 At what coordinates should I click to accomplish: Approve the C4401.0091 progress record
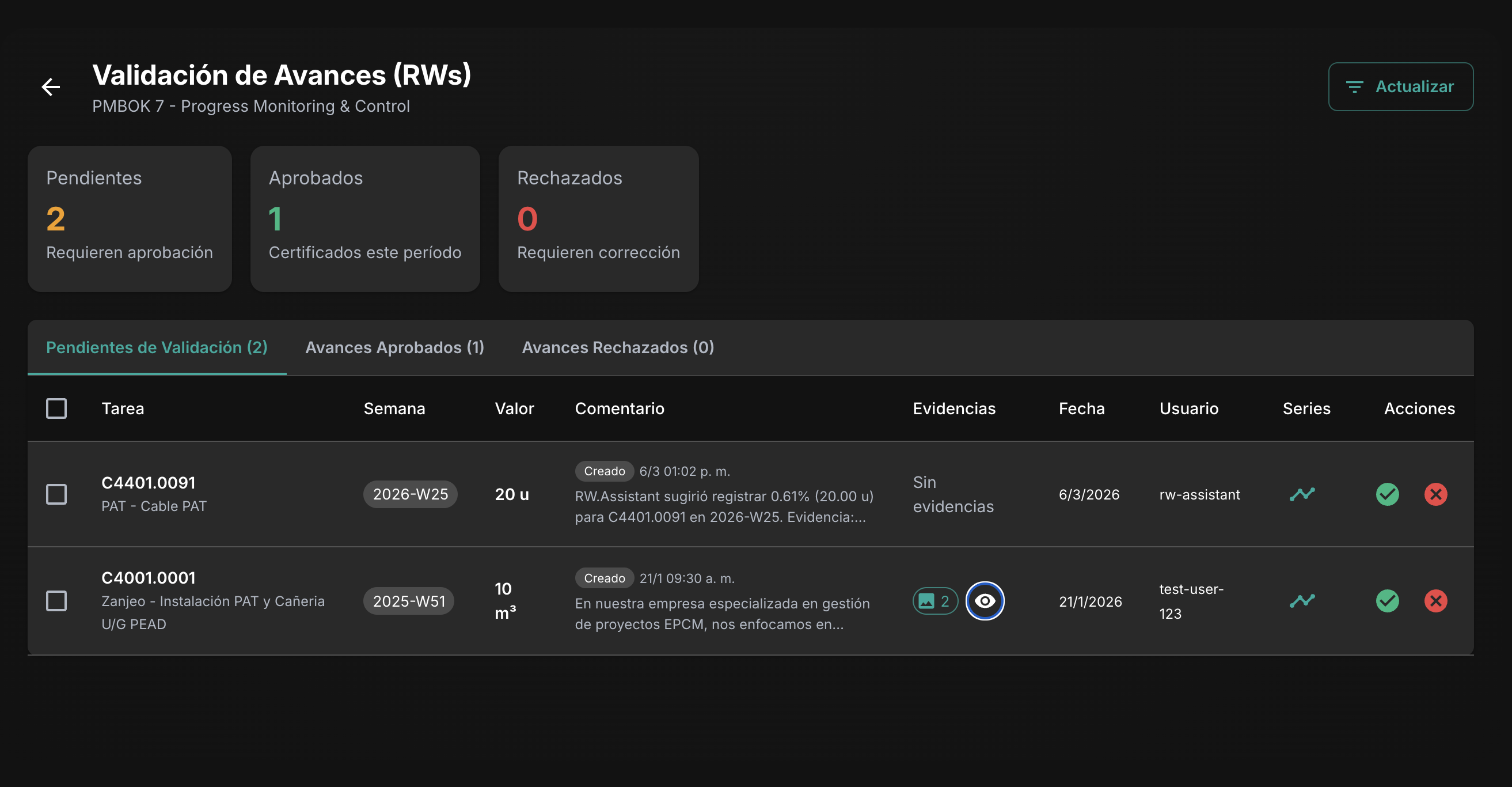[1386, 494]
